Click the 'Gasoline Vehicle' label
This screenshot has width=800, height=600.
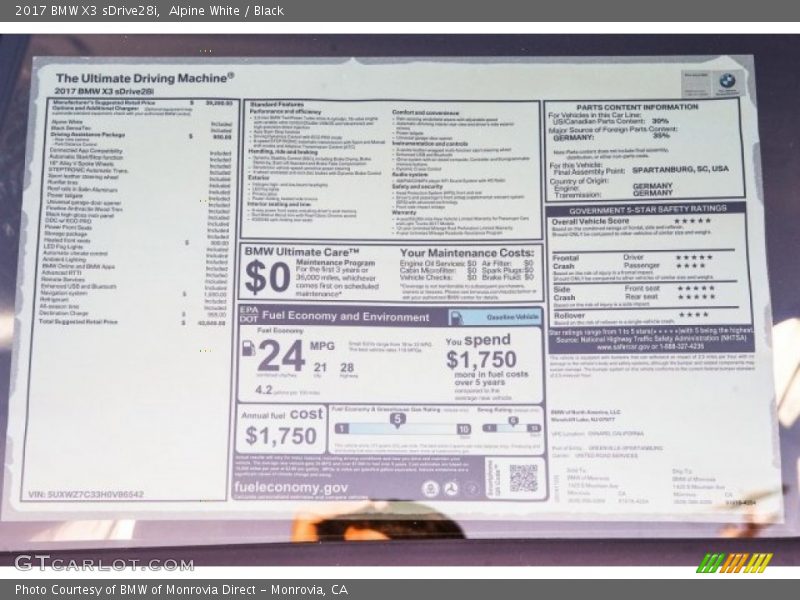point(512,317)
